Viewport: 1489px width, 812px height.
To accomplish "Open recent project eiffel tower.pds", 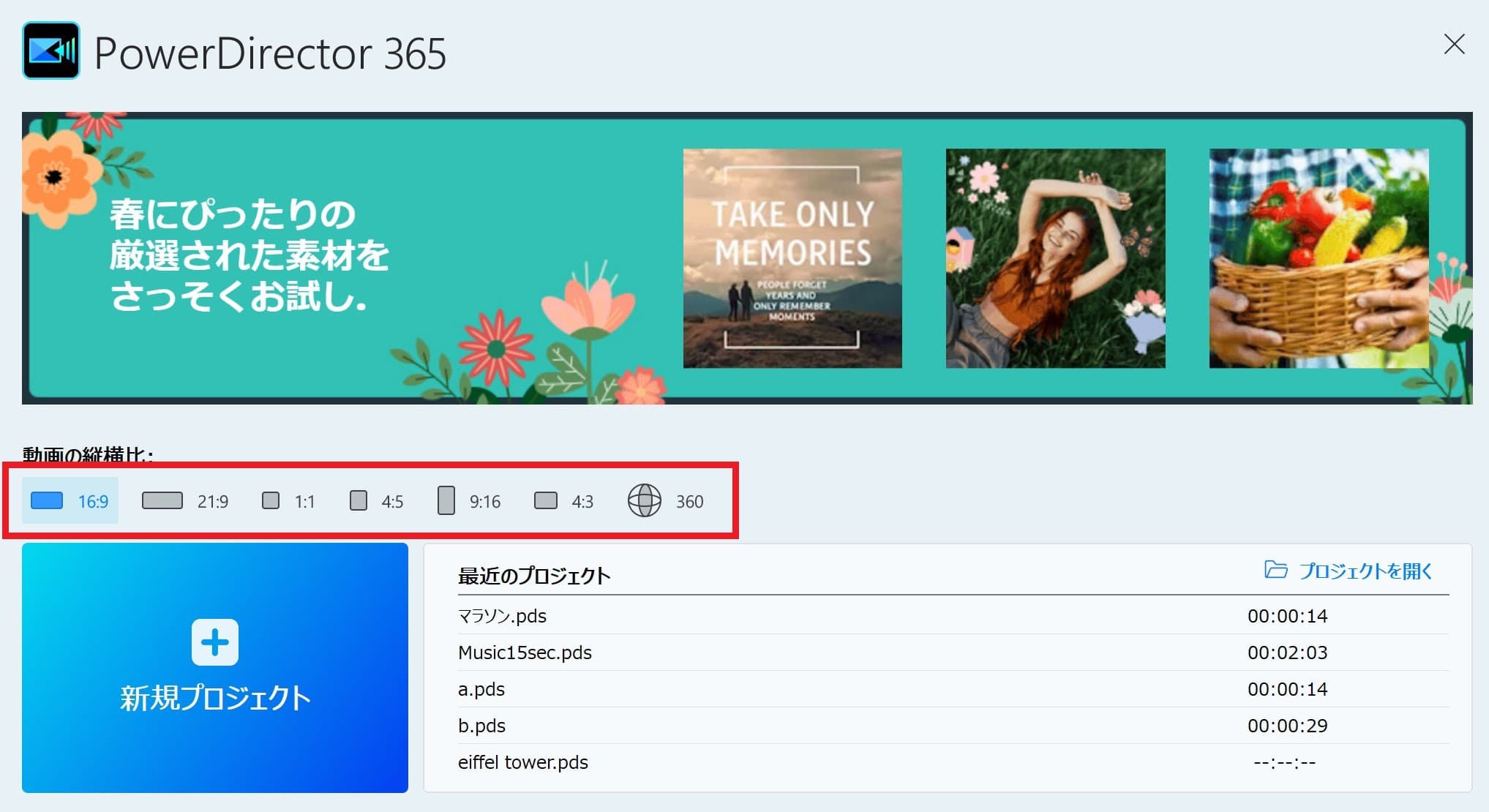I will tap(523, 762).
